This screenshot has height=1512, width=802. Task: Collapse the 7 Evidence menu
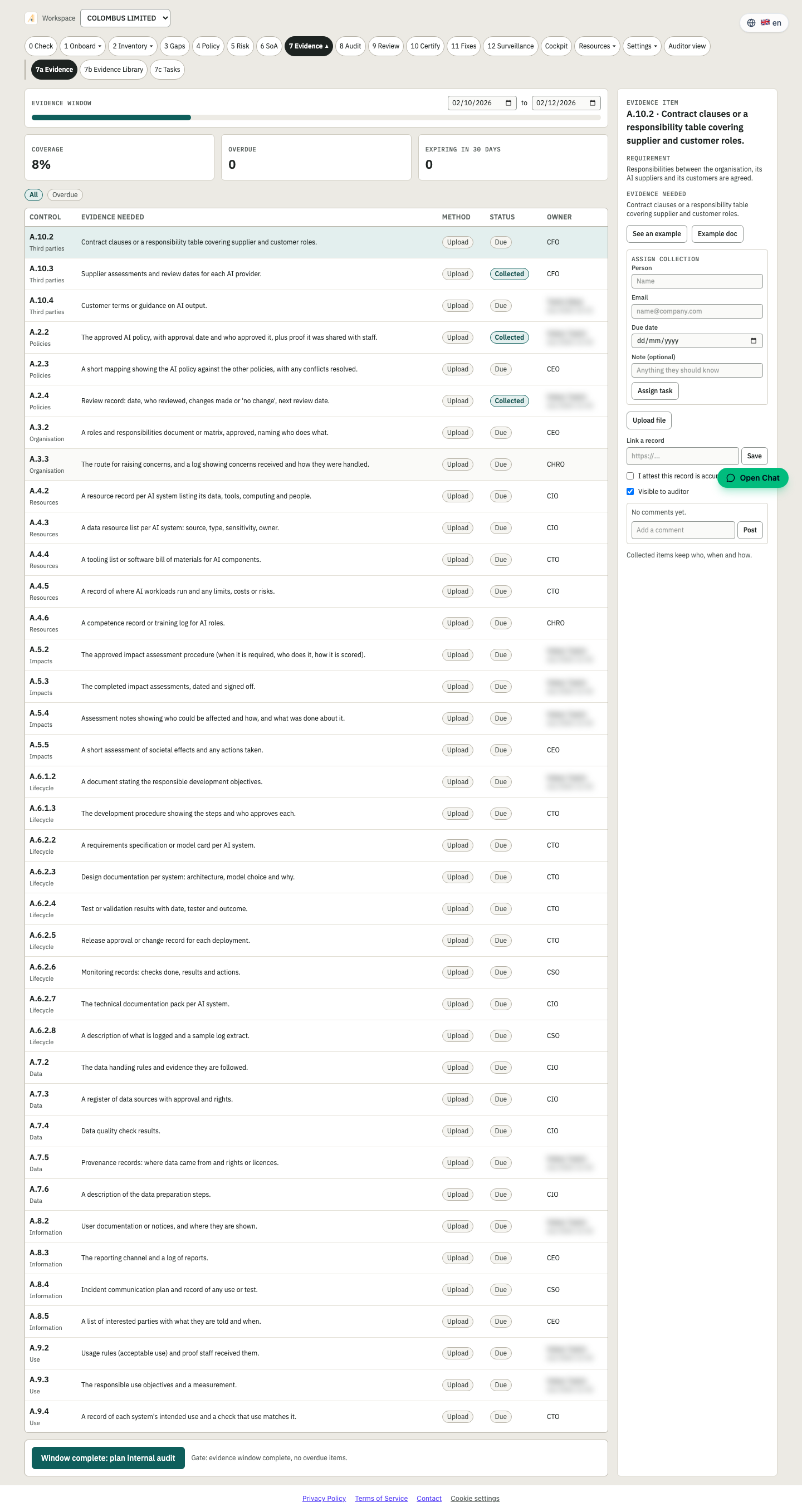click(x=308, y=46)
